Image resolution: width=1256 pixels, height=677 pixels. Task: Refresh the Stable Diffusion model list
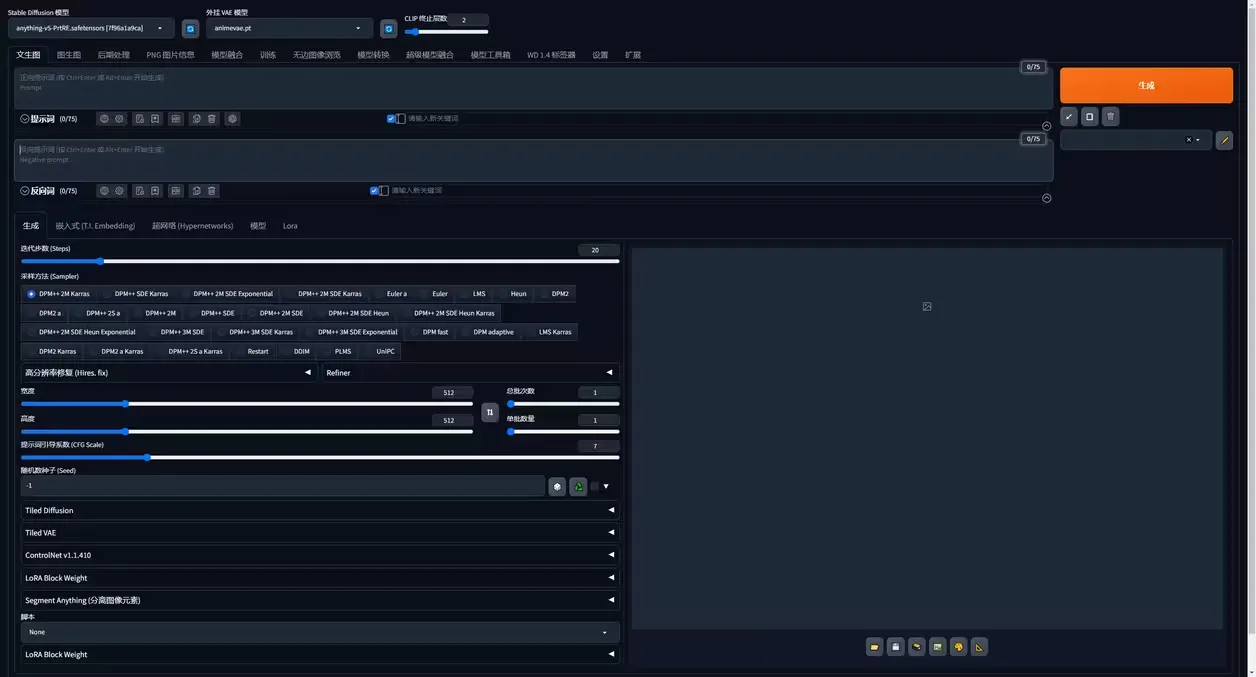[x=190, y=29]
